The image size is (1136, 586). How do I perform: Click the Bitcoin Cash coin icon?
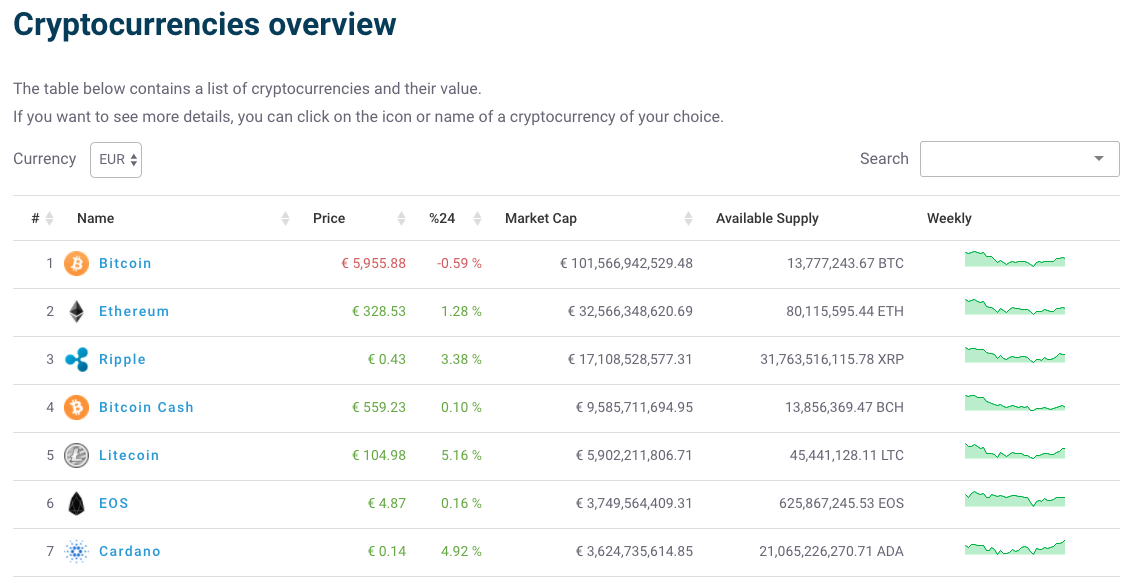[x=76, y=408]
